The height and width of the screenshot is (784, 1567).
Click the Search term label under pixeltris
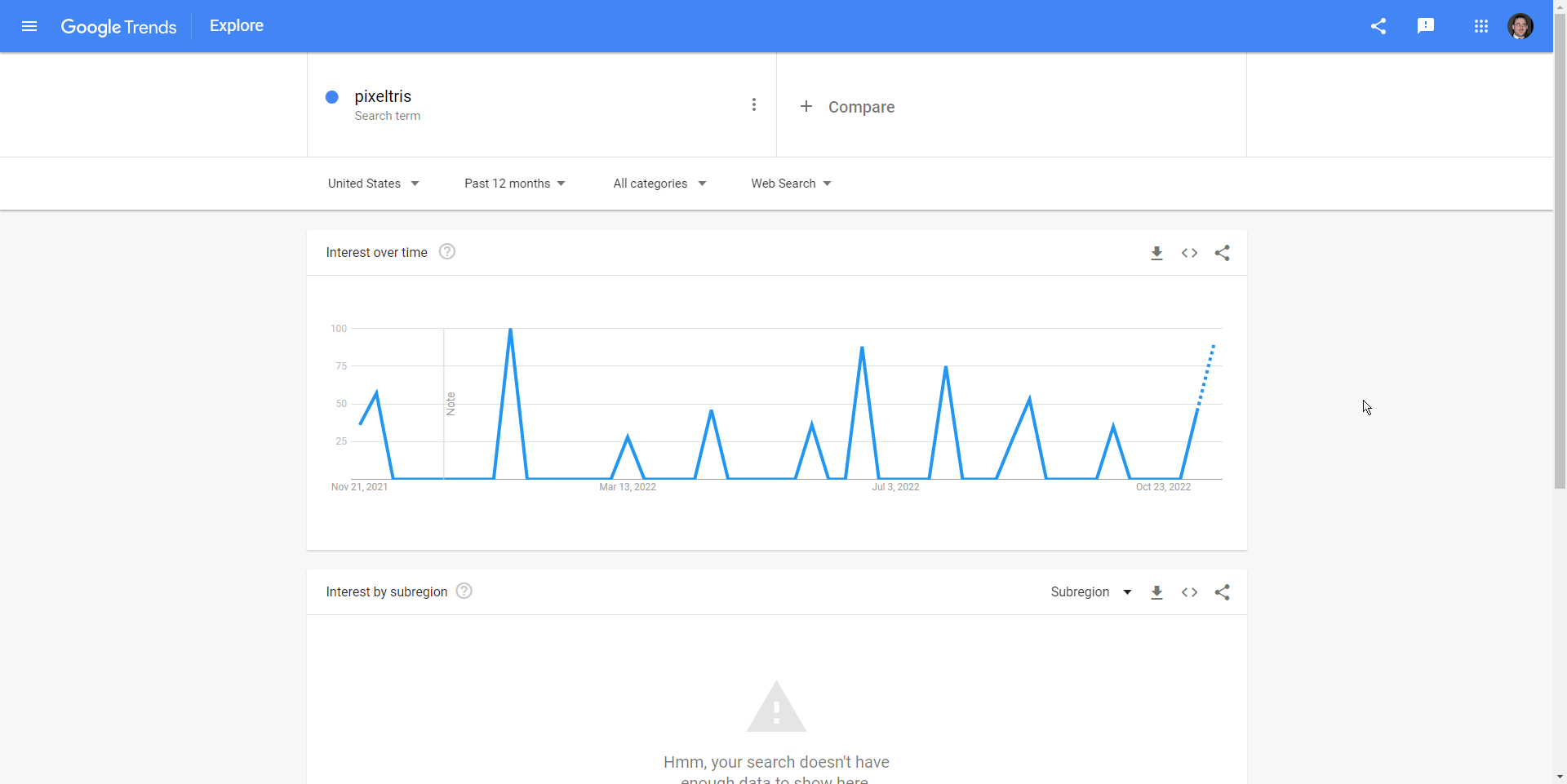[x=388, y=116]
